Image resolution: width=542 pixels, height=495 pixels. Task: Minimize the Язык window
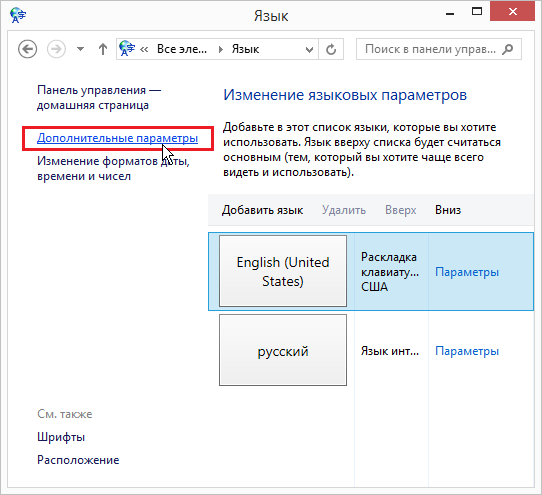(450, 14)
